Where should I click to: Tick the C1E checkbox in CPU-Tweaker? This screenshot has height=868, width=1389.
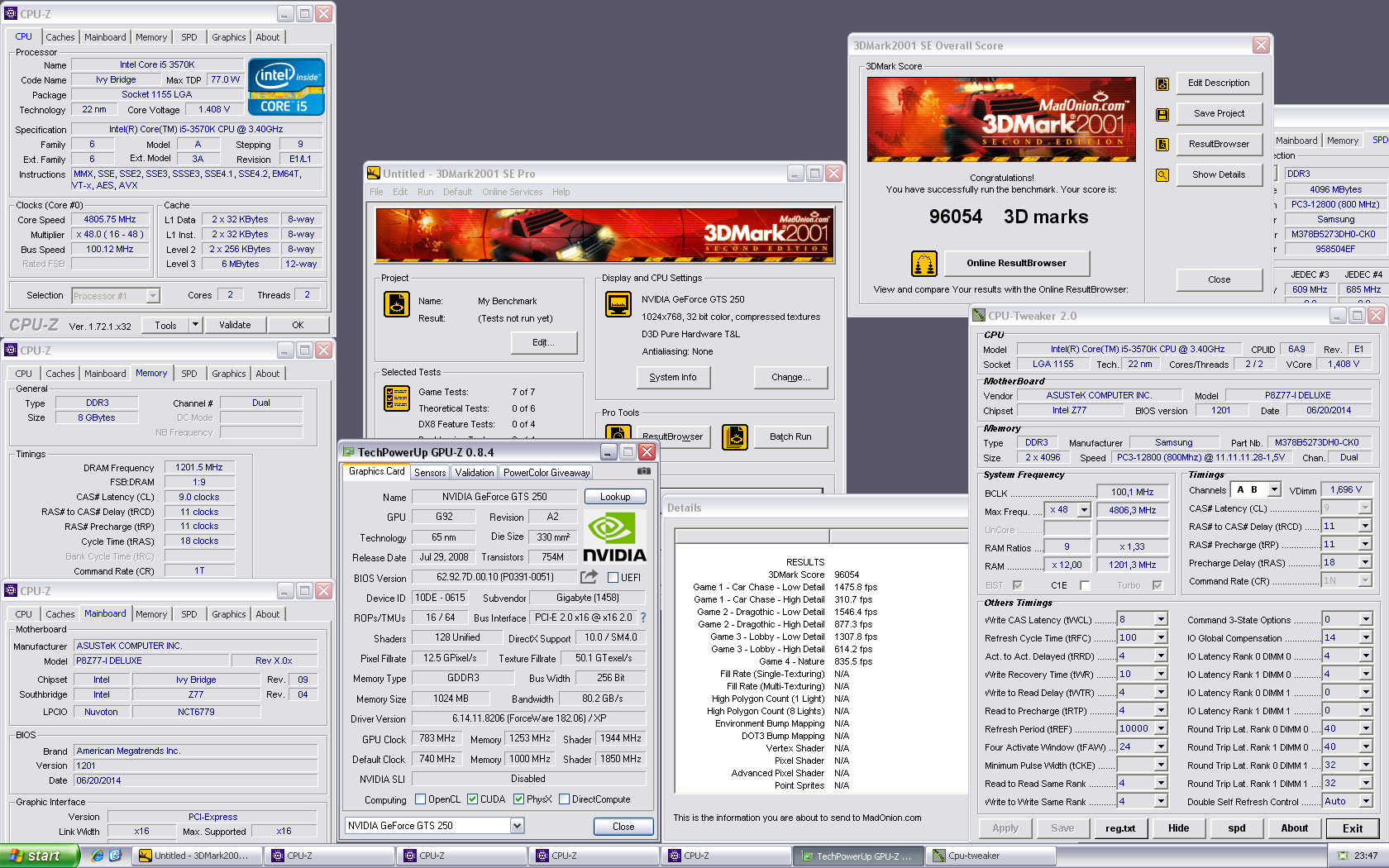pyautogui.click(x=1085, y=585)
